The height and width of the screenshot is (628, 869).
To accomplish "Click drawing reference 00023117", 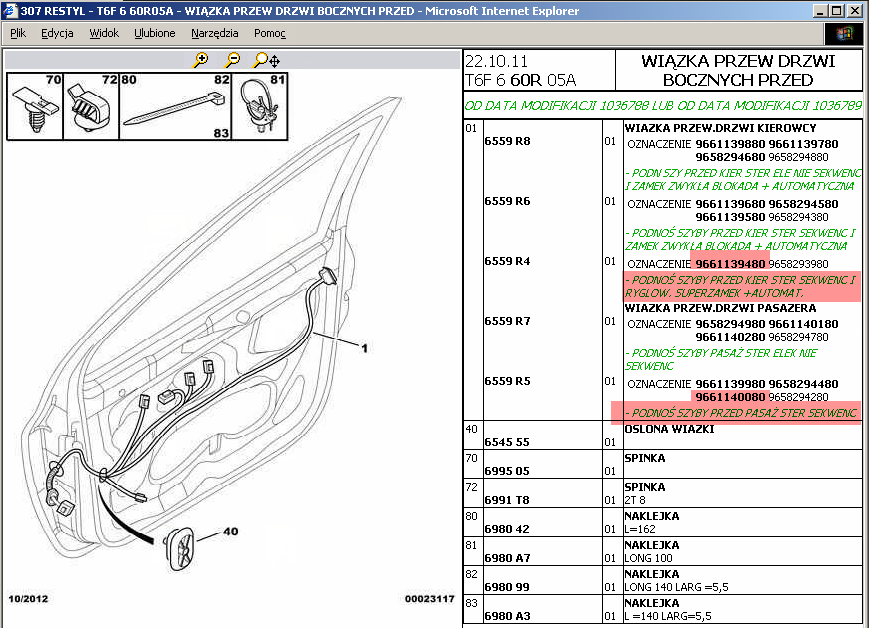I will click(x=430, y=599).
